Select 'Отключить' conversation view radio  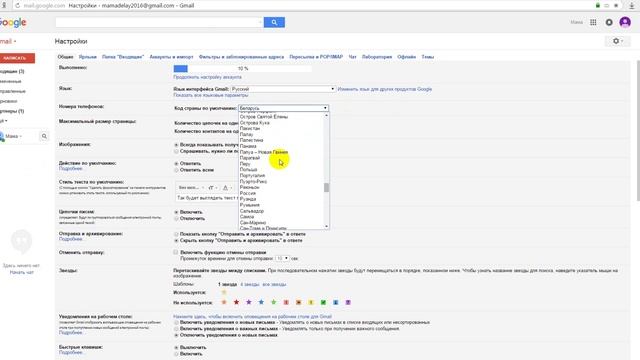176,219
